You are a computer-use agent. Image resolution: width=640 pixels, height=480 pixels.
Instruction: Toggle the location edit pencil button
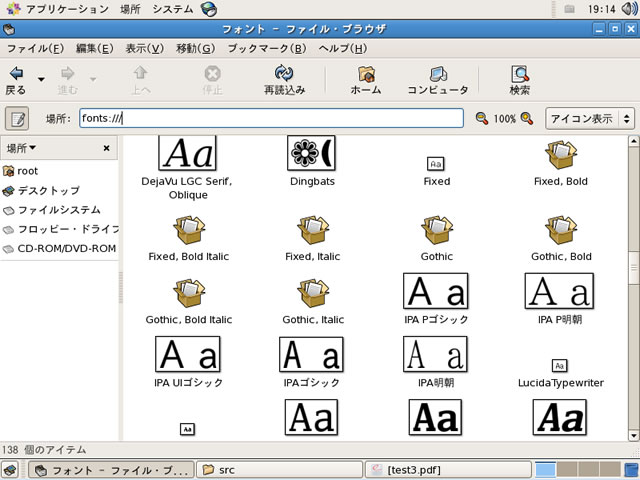pos(17,118)
